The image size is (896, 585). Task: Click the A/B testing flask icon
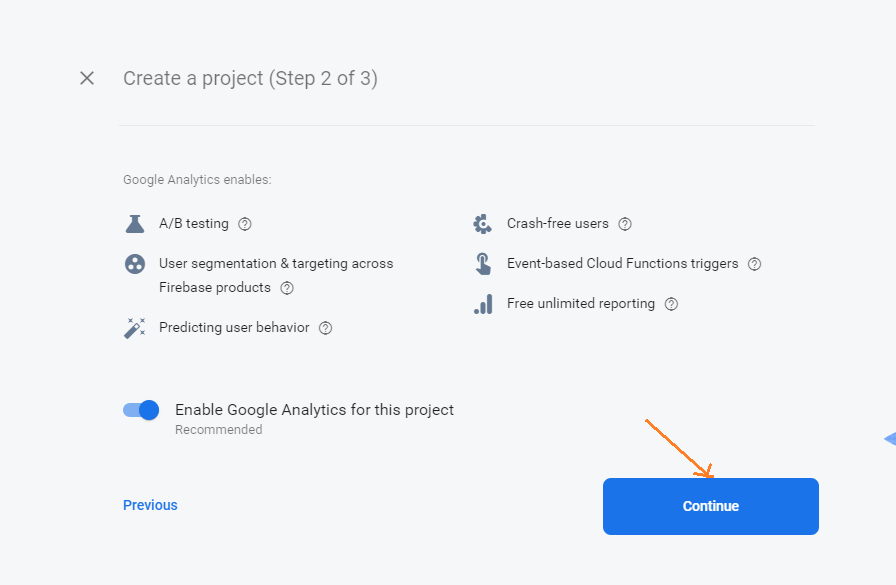[135, 224]
